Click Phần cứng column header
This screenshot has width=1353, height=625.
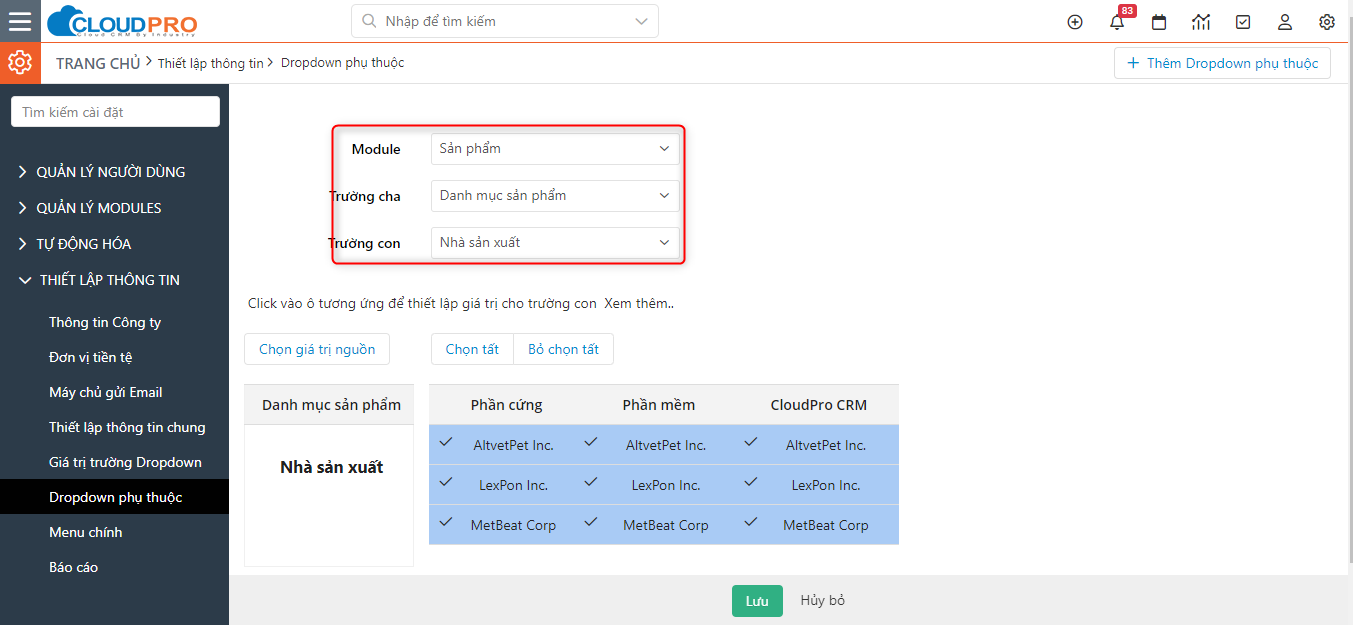506,405
